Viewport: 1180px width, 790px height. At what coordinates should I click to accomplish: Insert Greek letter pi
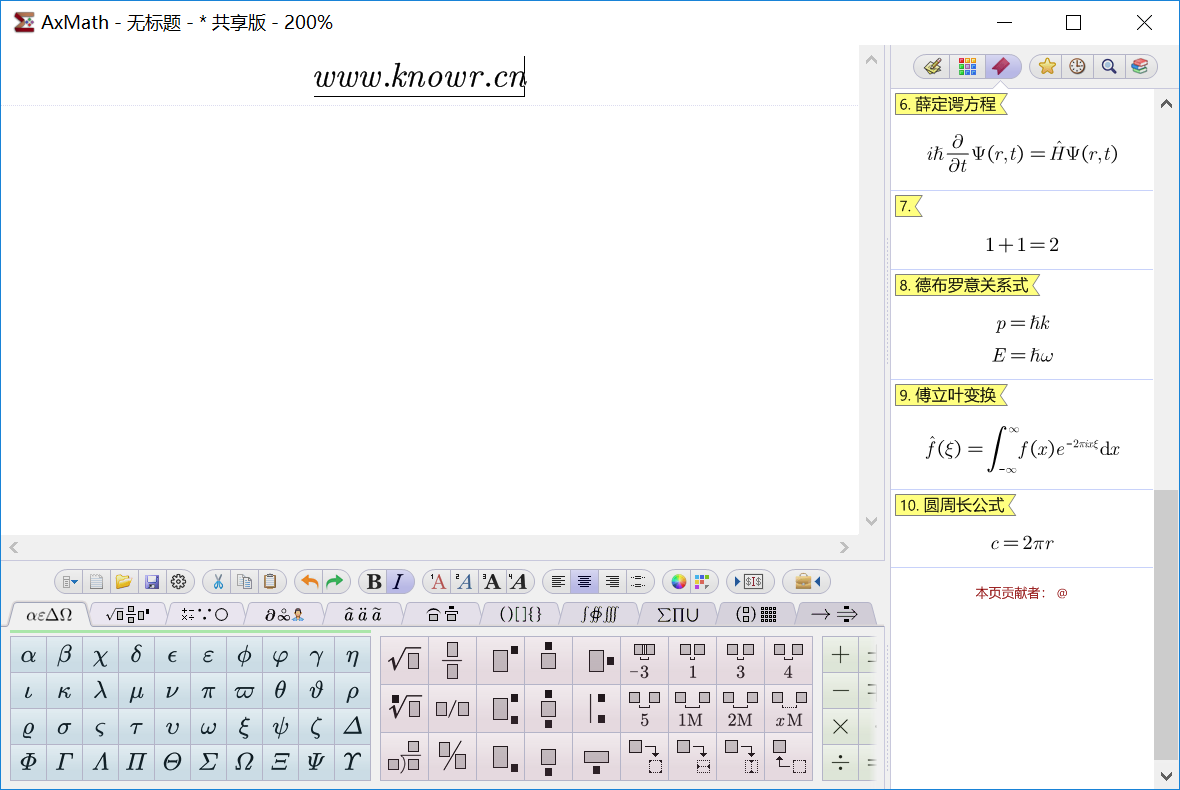(208, 691)
